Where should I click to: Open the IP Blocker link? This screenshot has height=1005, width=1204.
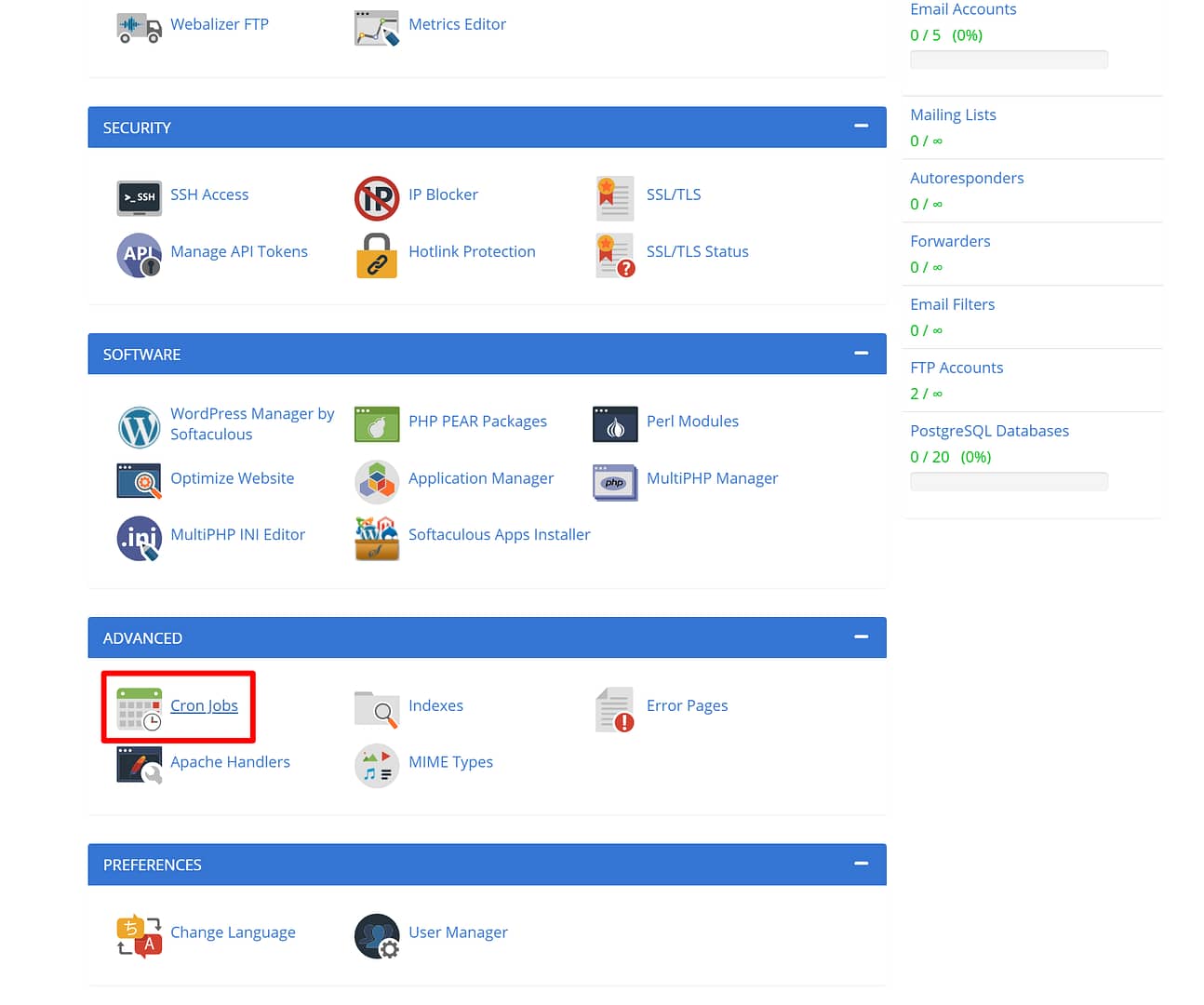click(443, 194)
